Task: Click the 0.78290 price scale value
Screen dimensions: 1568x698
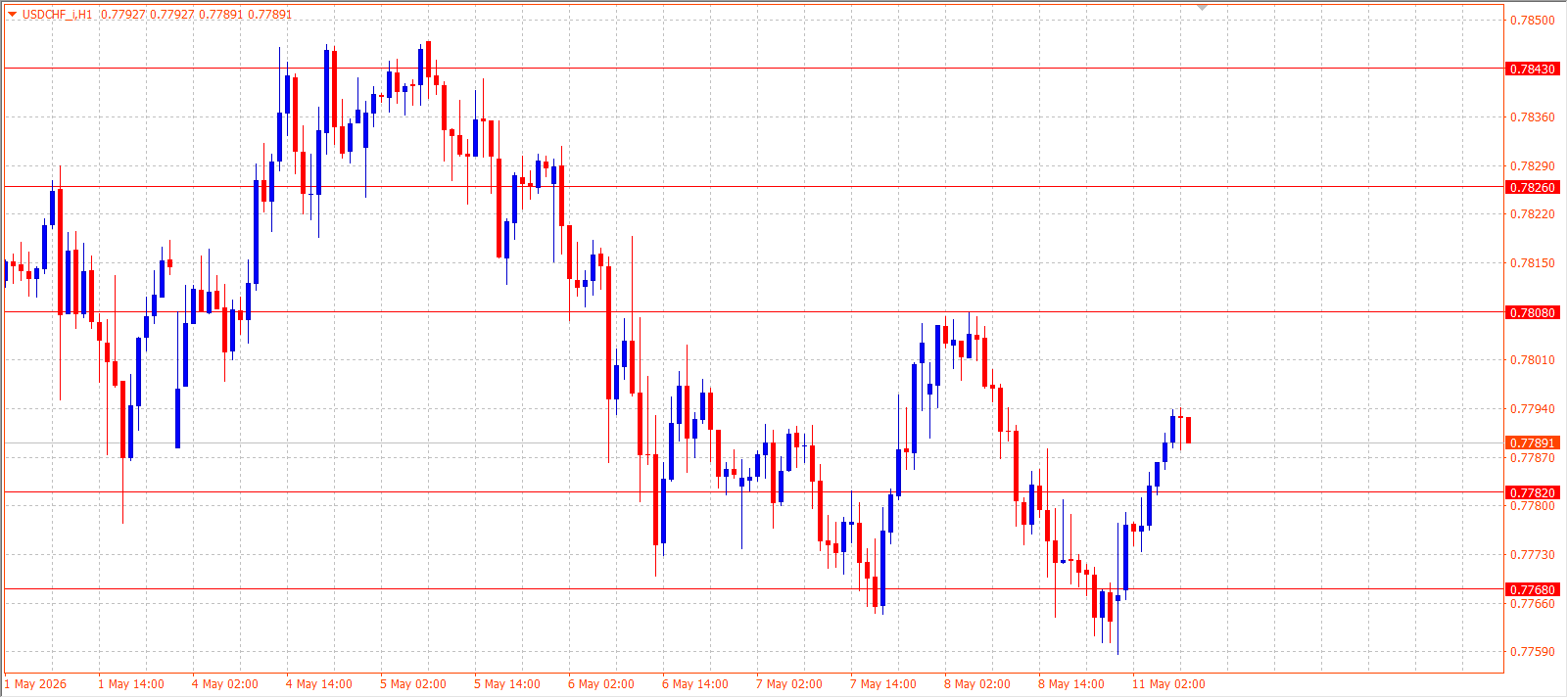Action: pos(1532,166)
